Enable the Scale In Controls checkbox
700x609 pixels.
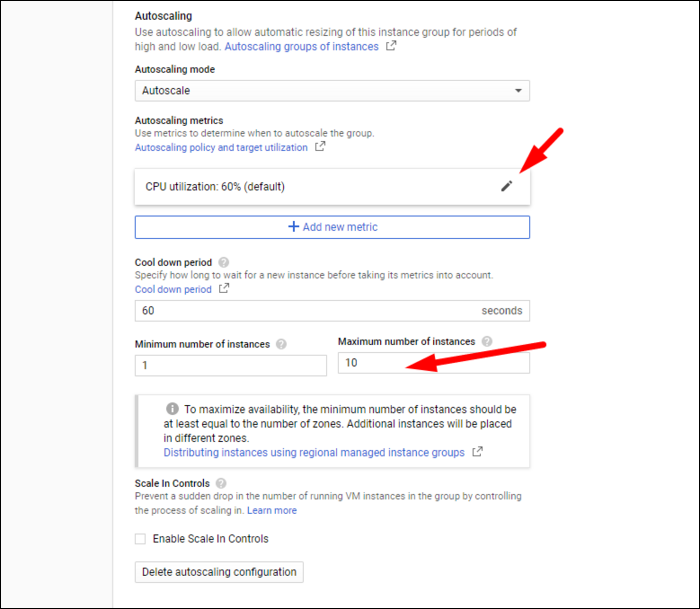click(x=141, y=539)
